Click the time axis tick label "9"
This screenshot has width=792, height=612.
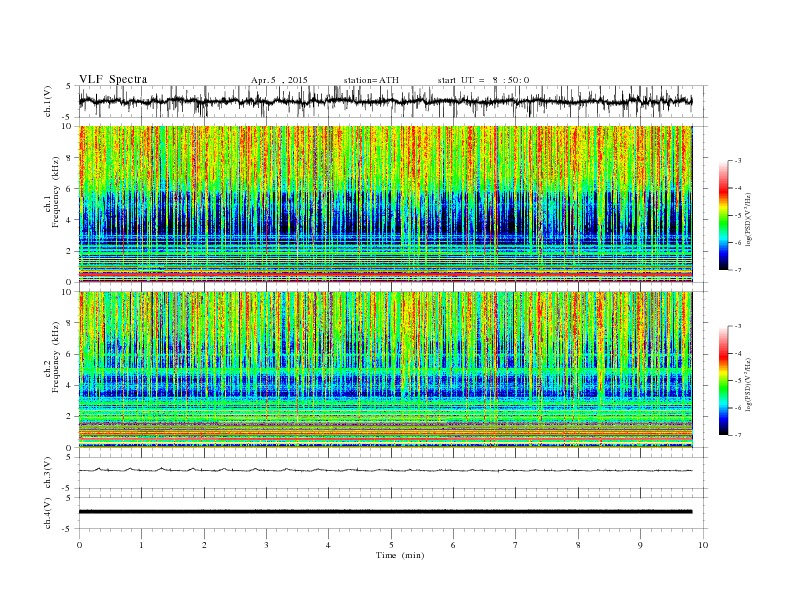pos(640,545)
